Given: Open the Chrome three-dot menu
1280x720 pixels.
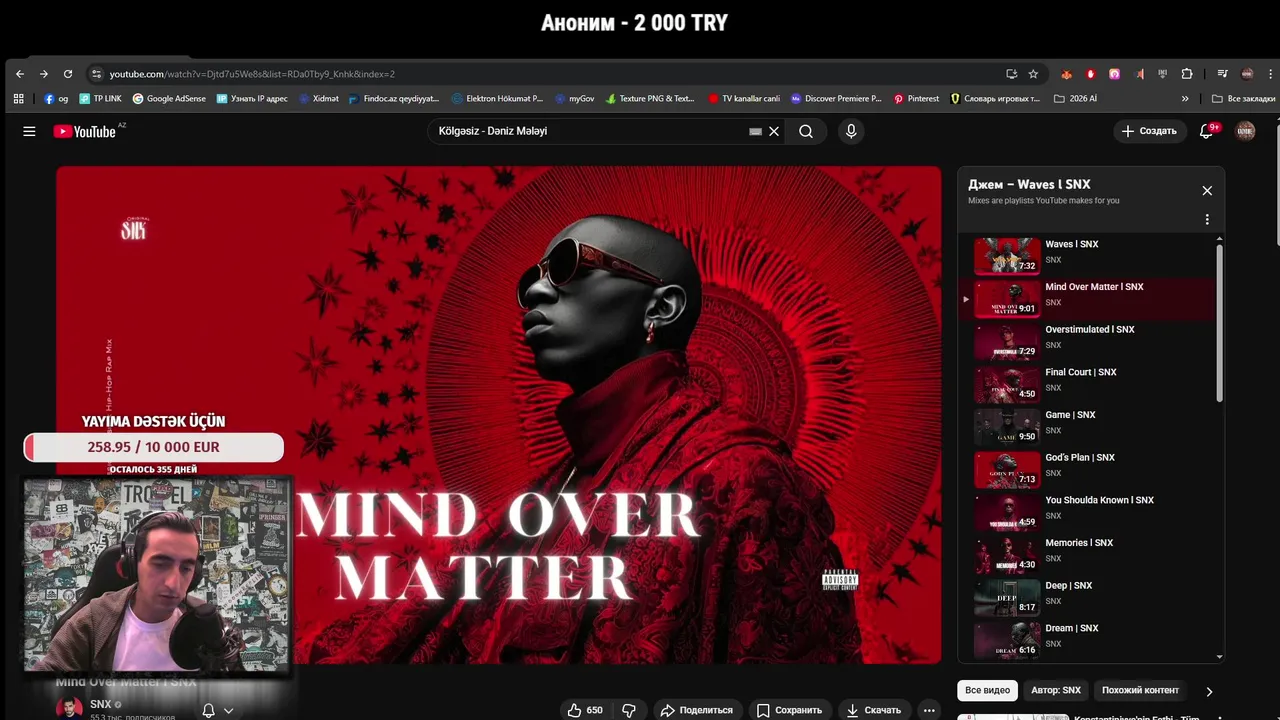Looking at the screenshot, I should tap(1270, 74).
